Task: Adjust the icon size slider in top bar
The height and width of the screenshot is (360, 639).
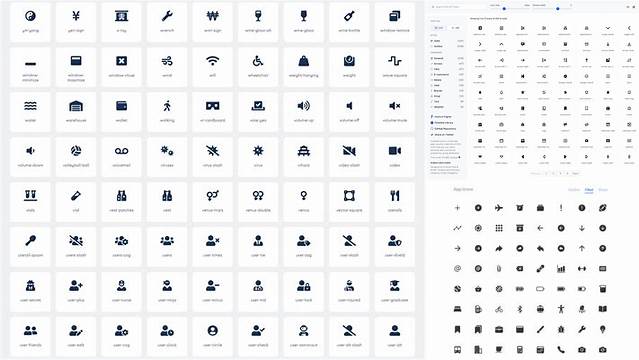Action: pyautogui.click(x=504, y=8)
